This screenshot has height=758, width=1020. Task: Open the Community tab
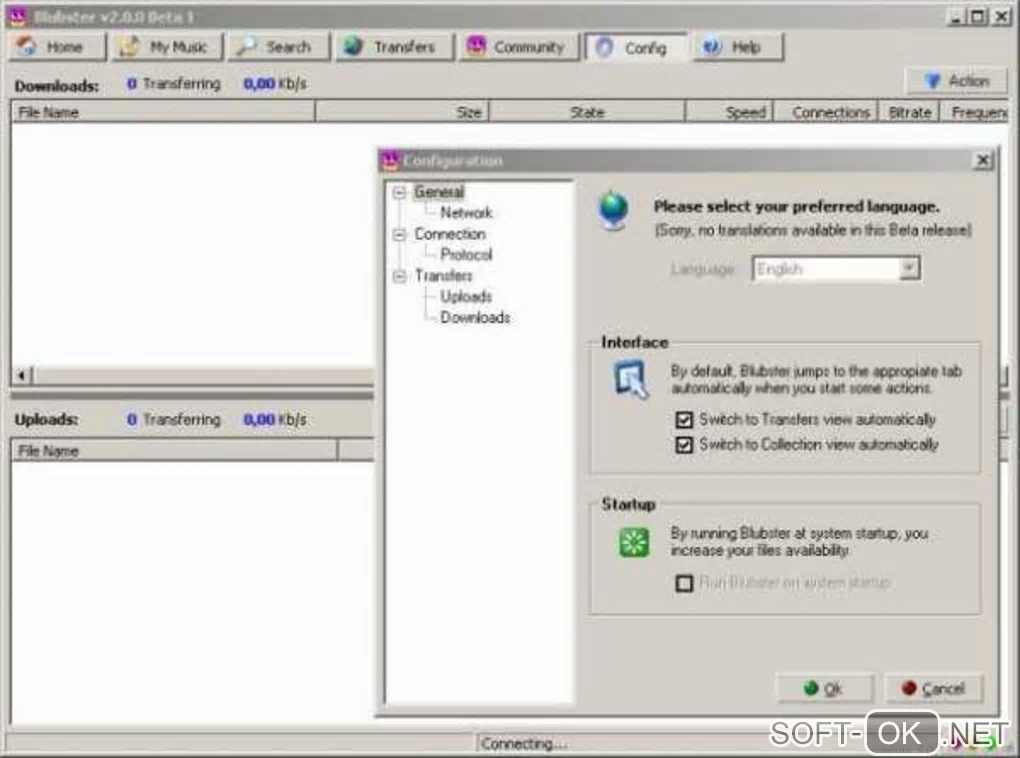tap(518, 47)
